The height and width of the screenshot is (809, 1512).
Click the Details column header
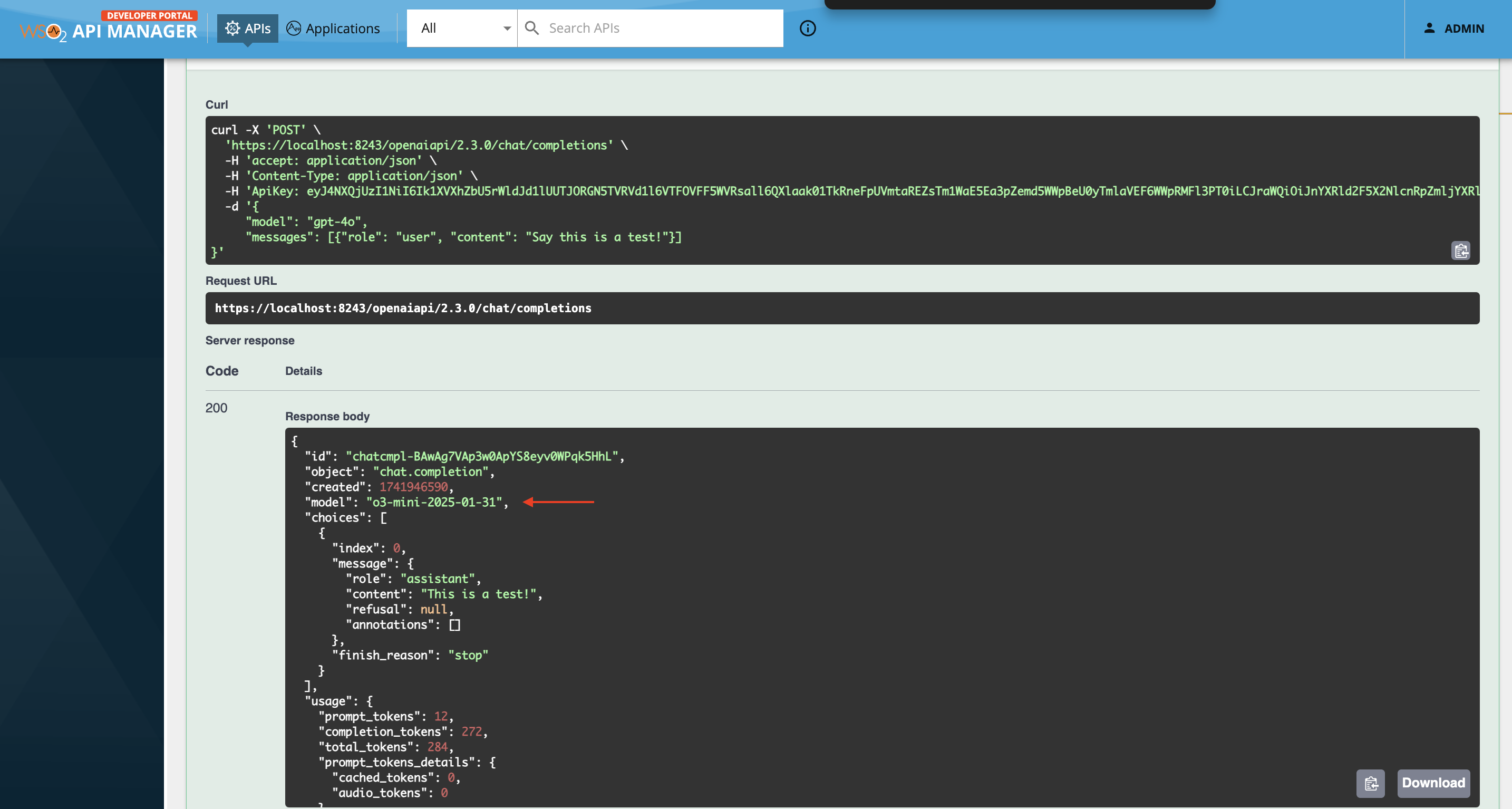point(304,371)
